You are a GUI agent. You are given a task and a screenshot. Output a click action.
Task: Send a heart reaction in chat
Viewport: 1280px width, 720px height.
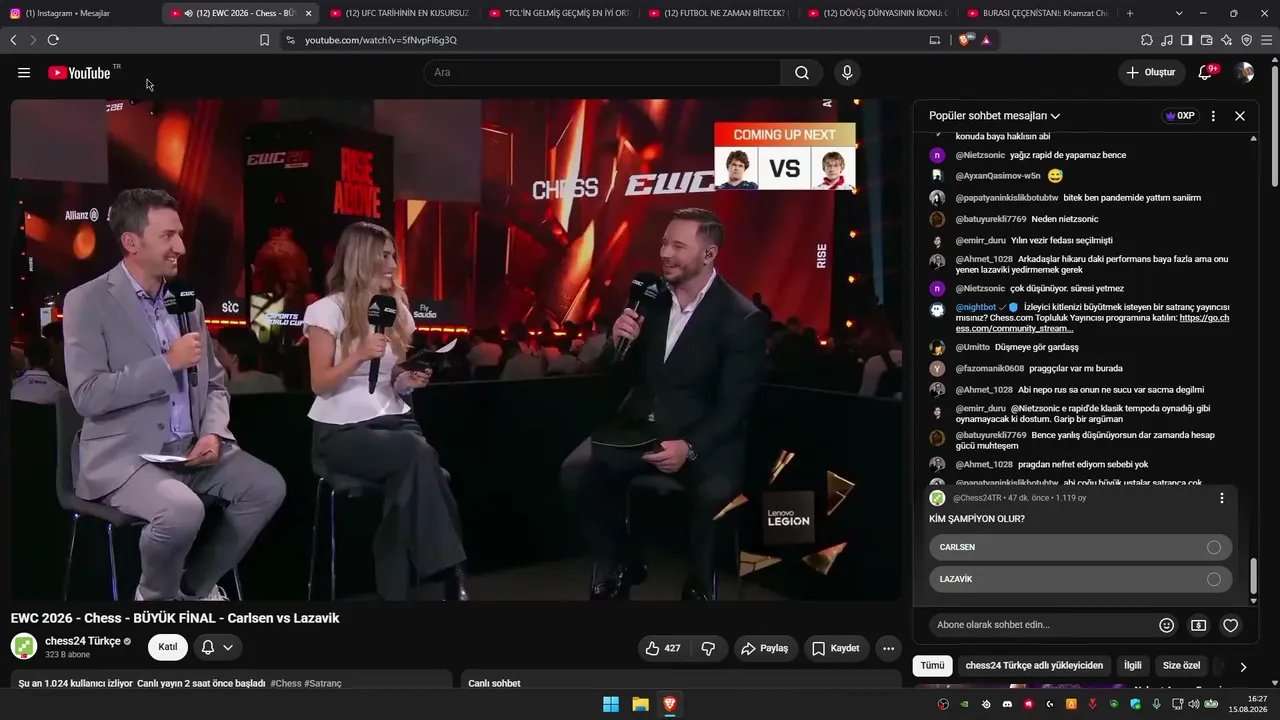click(1230, 625)
